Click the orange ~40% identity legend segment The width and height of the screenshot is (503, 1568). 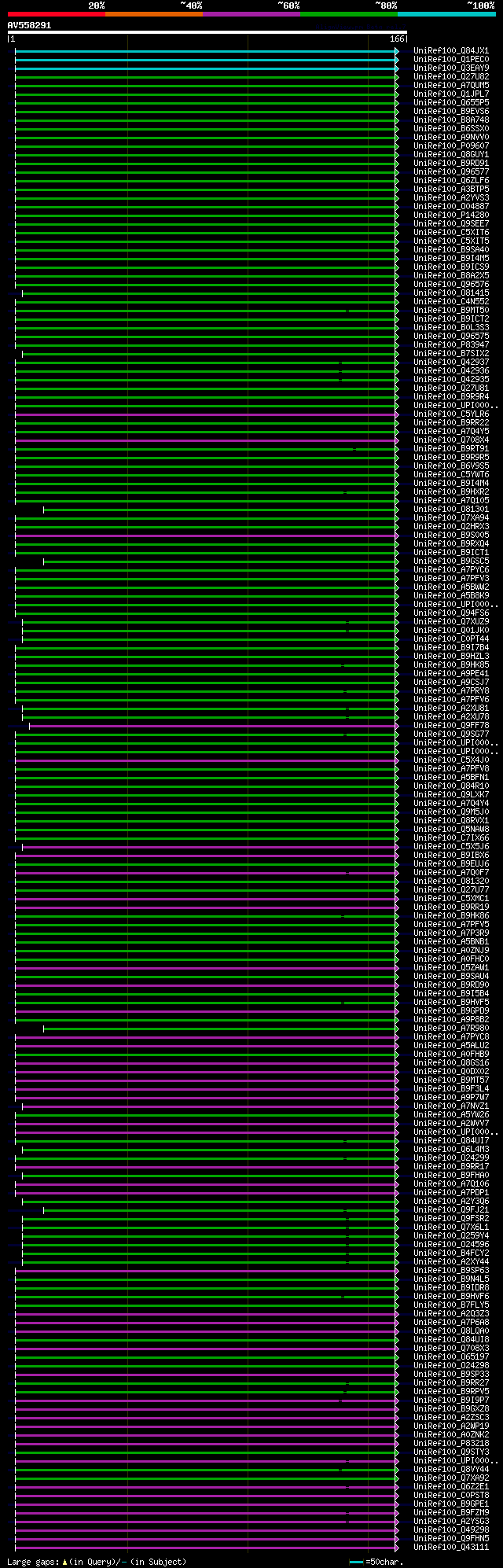click(x=153, y=14)
